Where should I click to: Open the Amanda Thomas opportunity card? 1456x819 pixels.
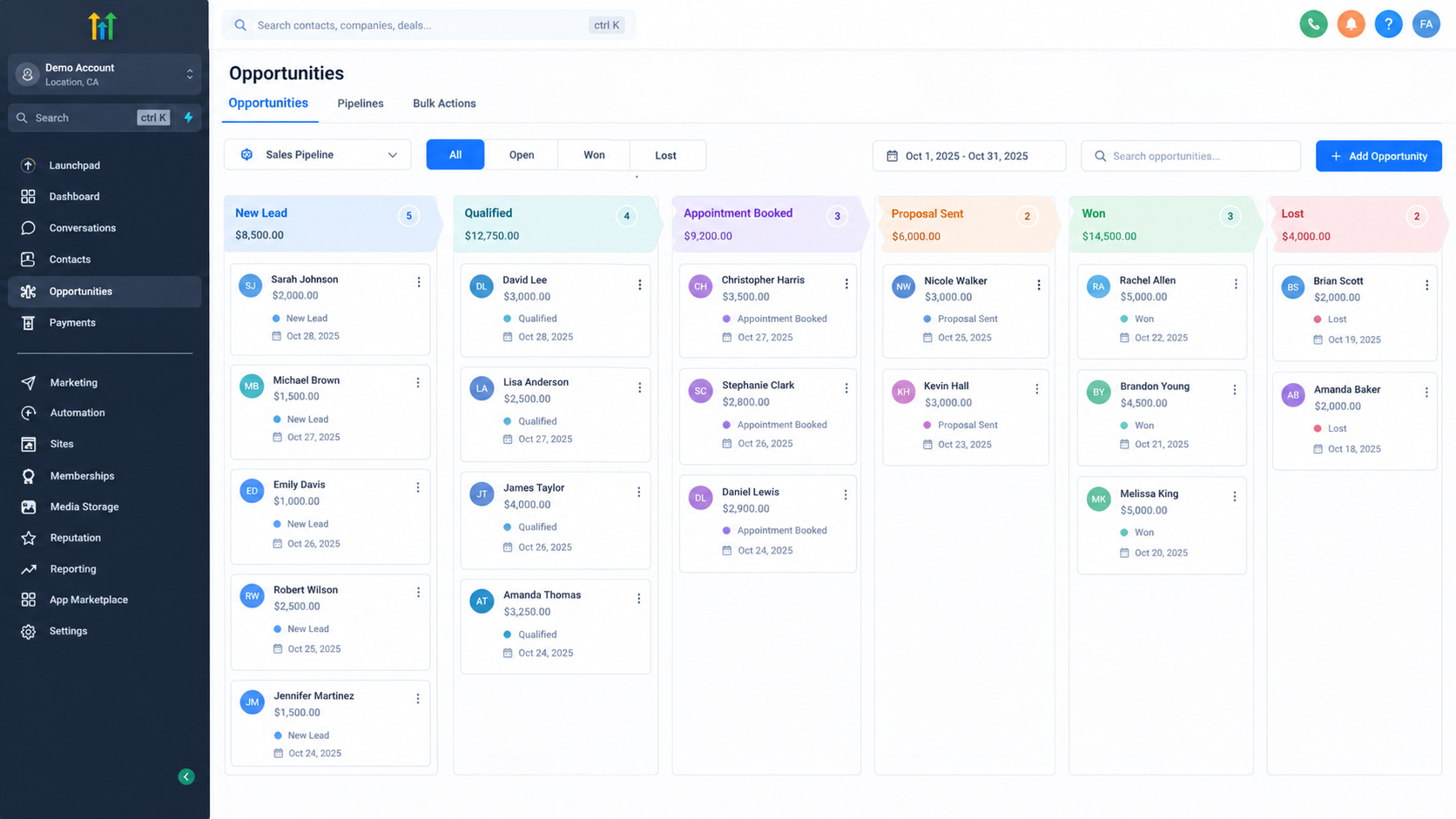click(x=556, y=627)
